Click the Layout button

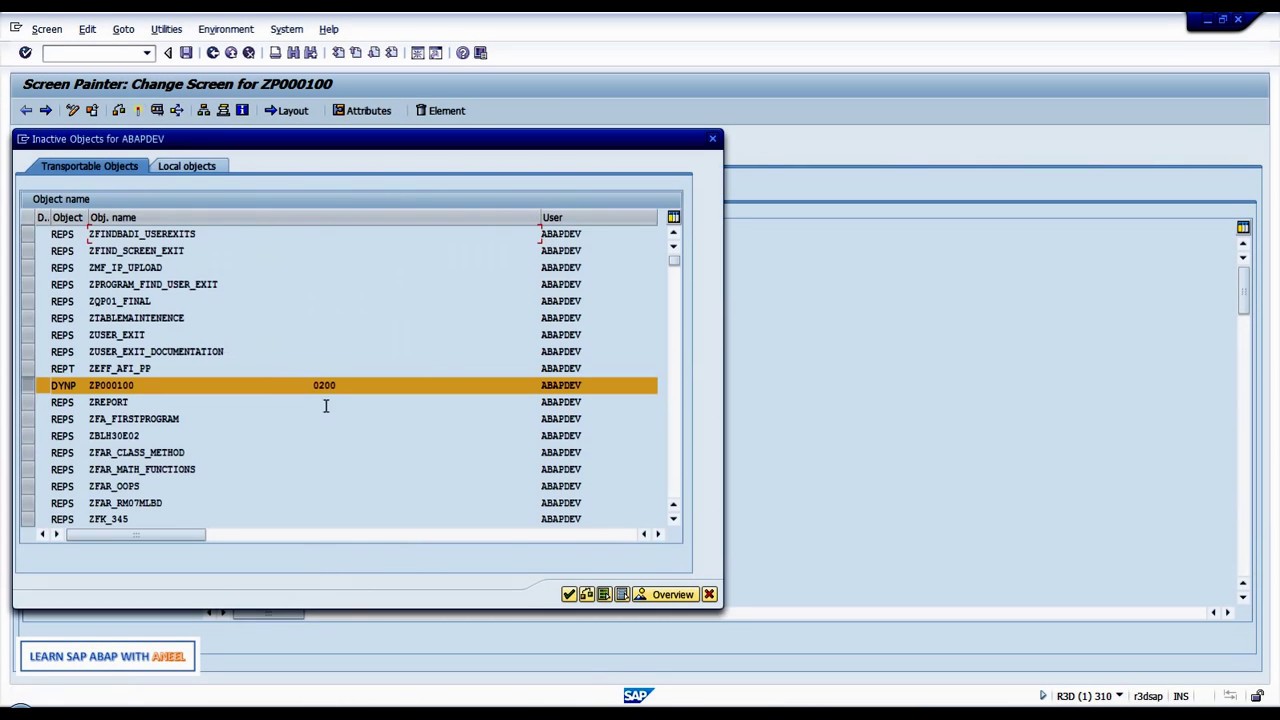[287, 111]
